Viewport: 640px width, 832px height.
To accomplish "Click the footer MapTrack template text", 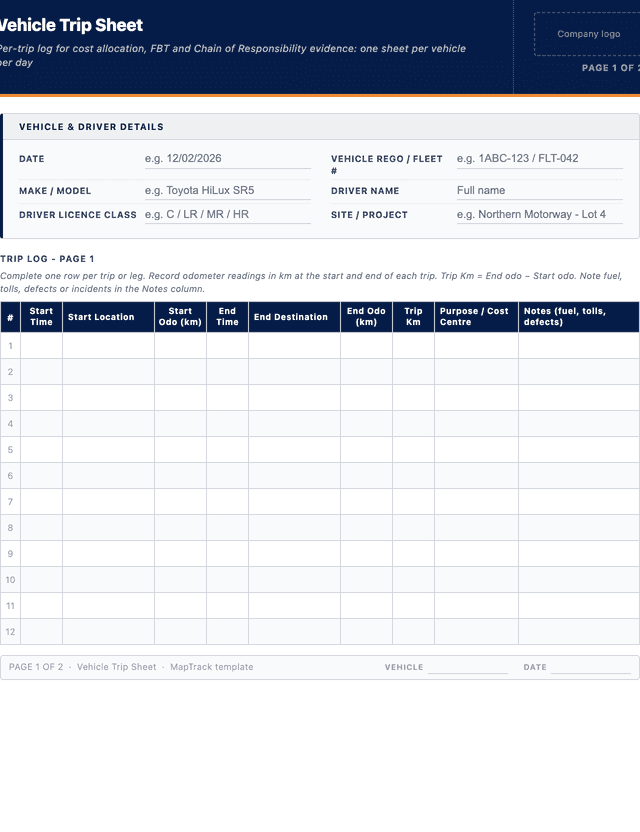I will [x=212, y=667].
